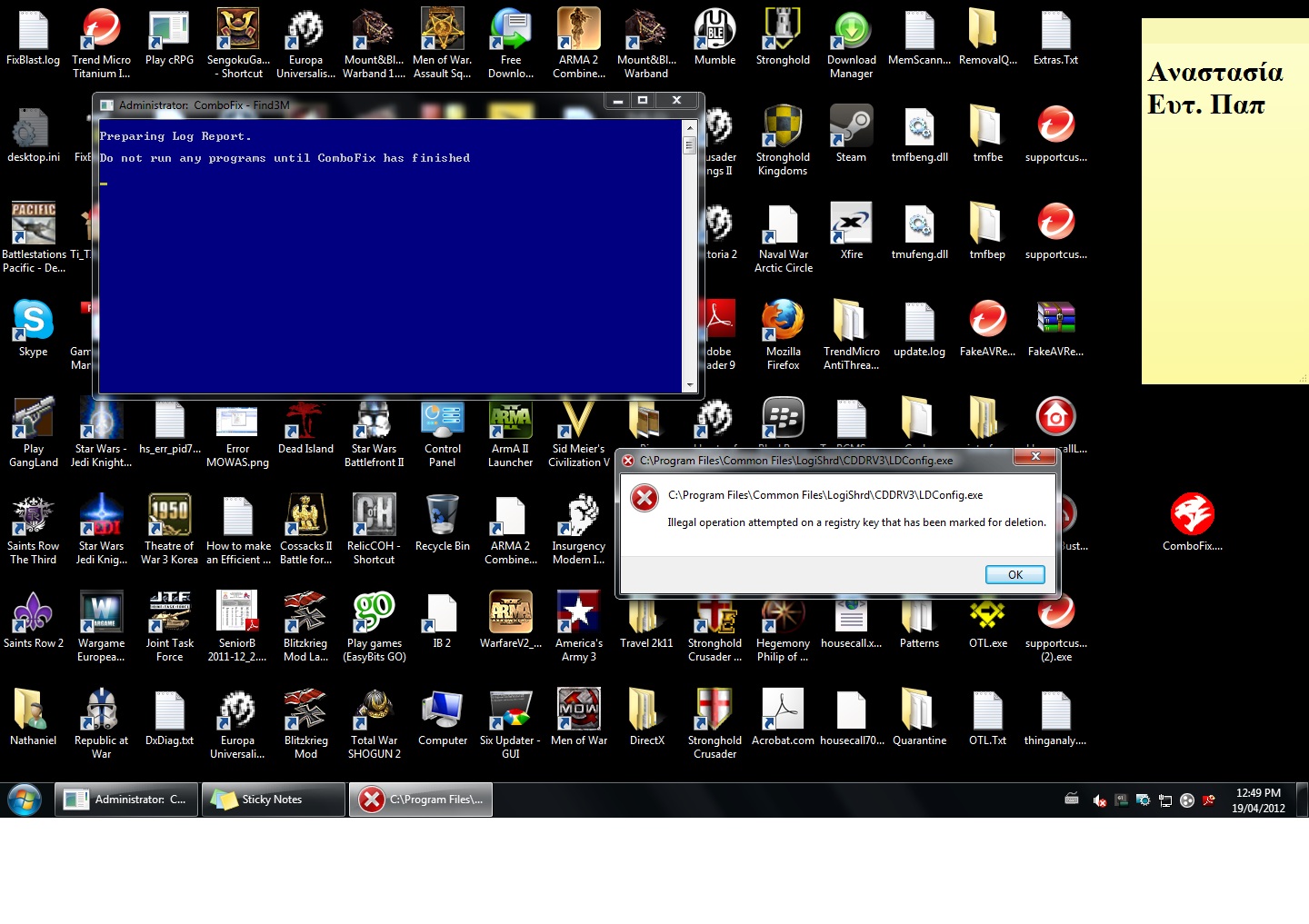Viewport: 1309px width, 924px height.
Task: Open Men of War Assault Squad icon
Action: tap(443, 43)
